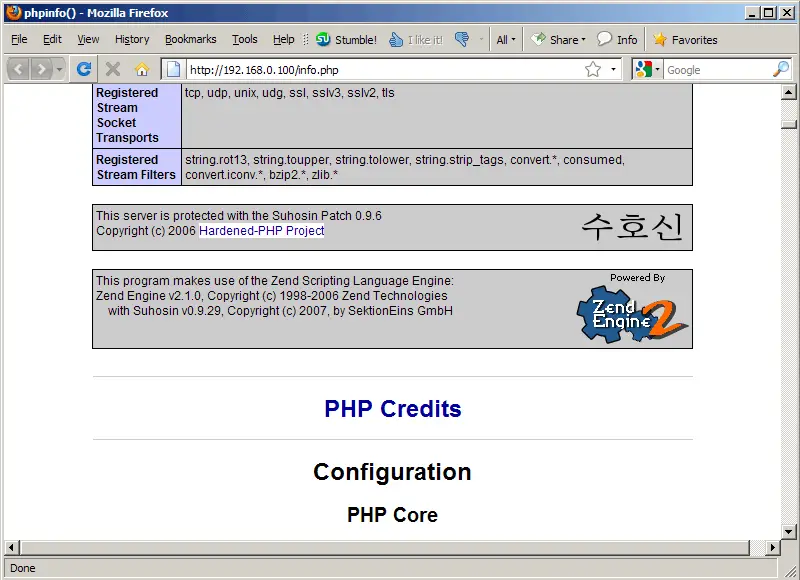Open the Google search engine selector
The height and width of the screenshot is (580, 800).
(647, 69)
